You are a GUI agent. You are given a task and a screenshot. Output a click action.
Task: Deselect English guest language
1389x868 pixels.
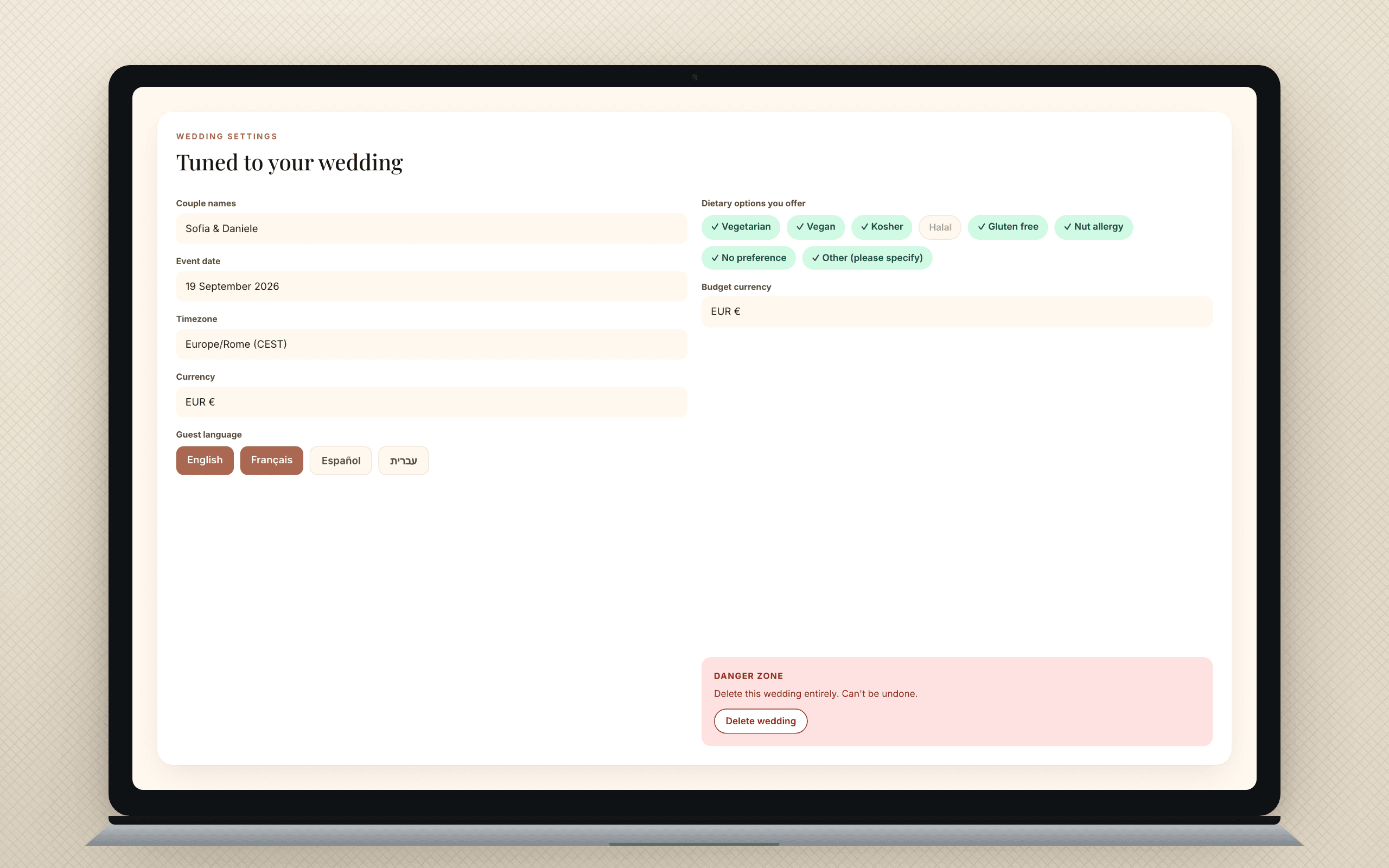(x=205, y=461)
